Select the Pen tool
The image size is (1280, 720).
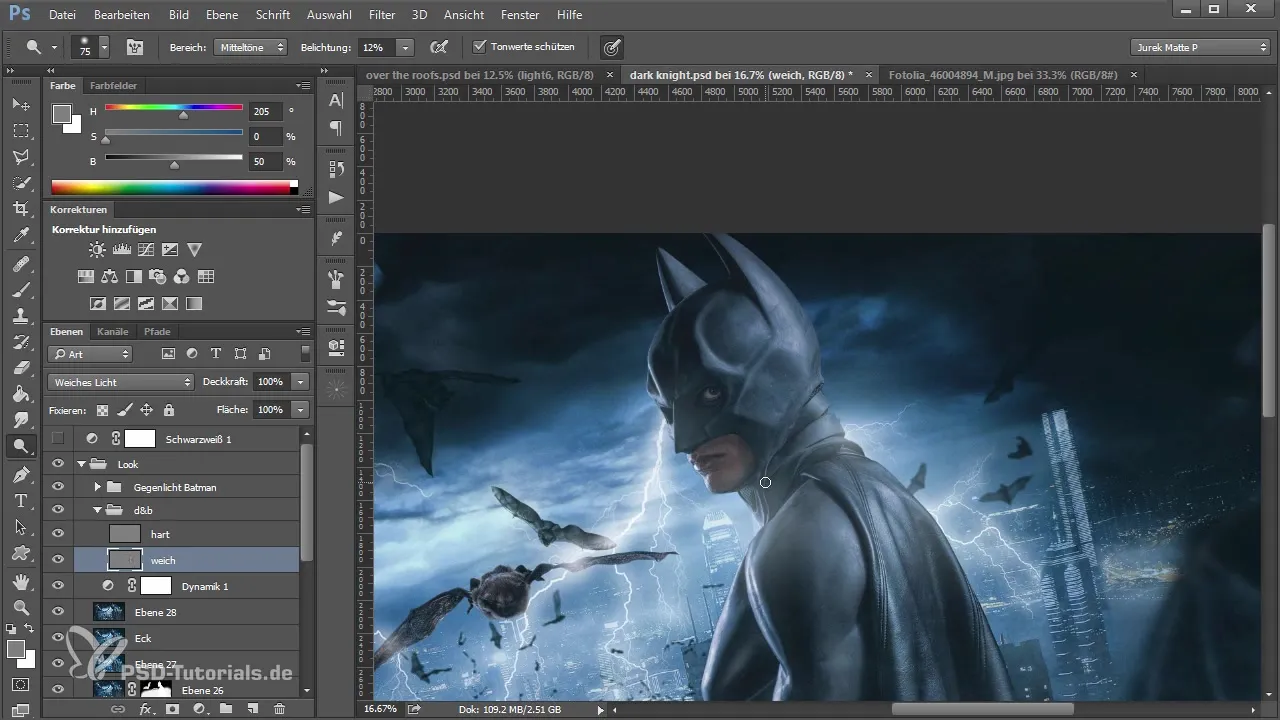click(20, 474)
